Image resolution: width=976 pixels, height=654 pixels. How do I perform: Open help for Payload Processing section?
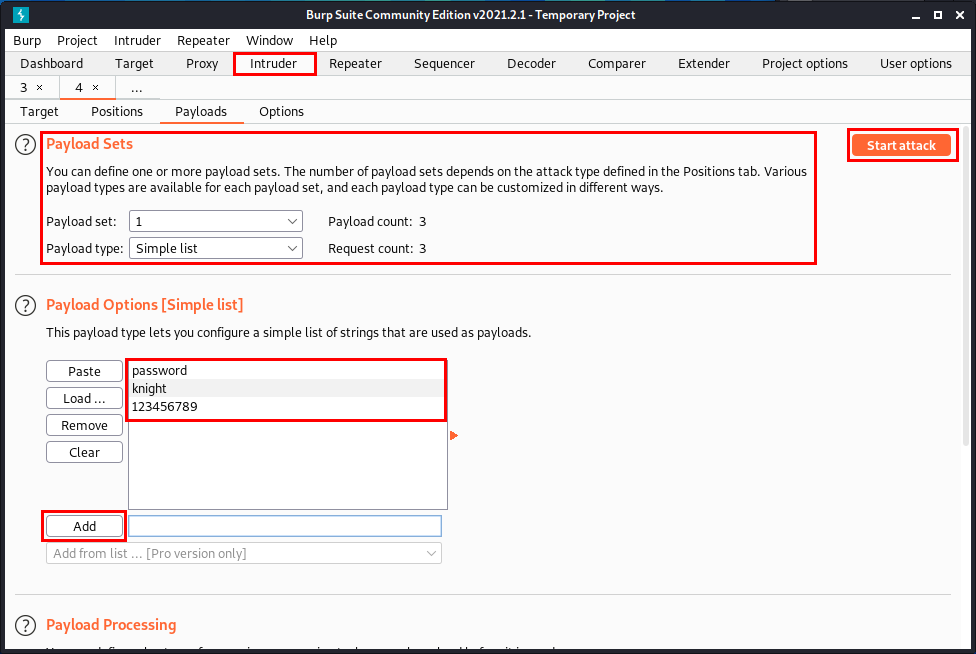click(x=26, y=625)
